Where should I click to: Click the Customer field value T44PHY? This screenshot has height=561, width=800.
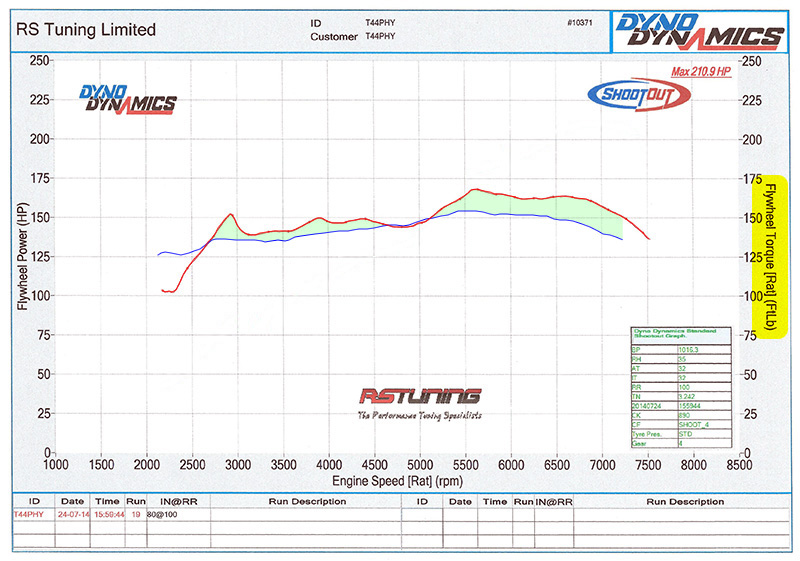pyautogui.click(x=380, y=37)
